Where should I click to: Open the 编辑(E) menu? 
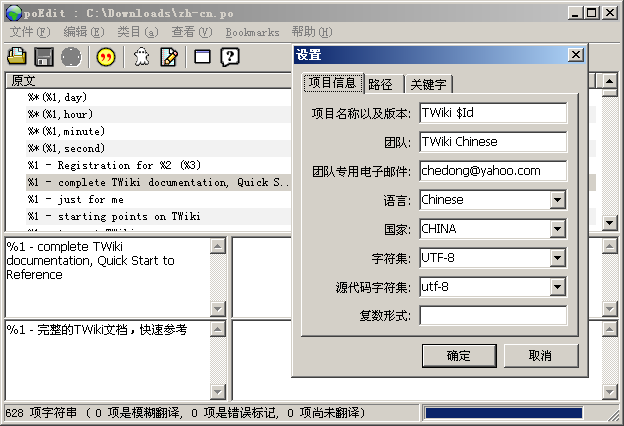point(84,32)
